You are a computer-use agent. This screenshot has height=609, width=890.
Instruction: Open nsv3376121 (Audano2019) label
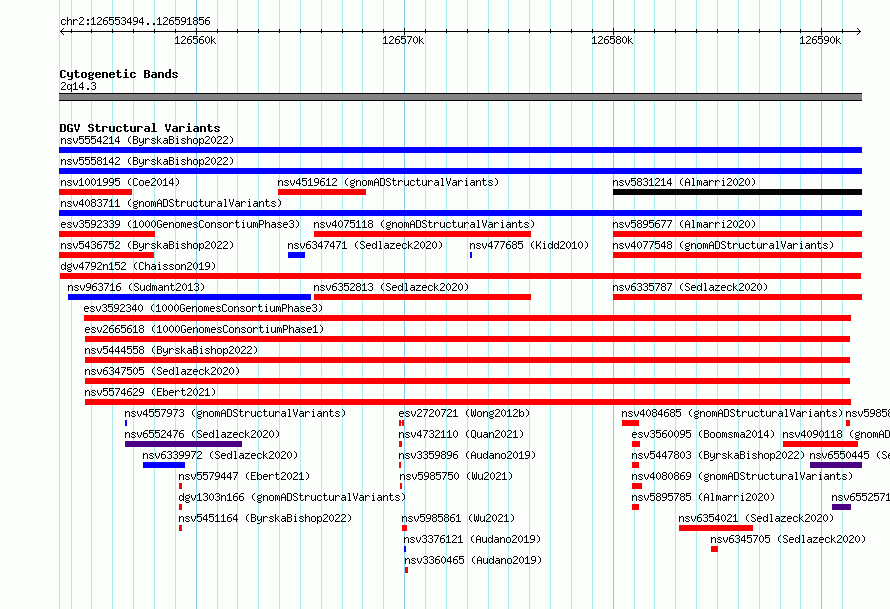tap(472, 539)
